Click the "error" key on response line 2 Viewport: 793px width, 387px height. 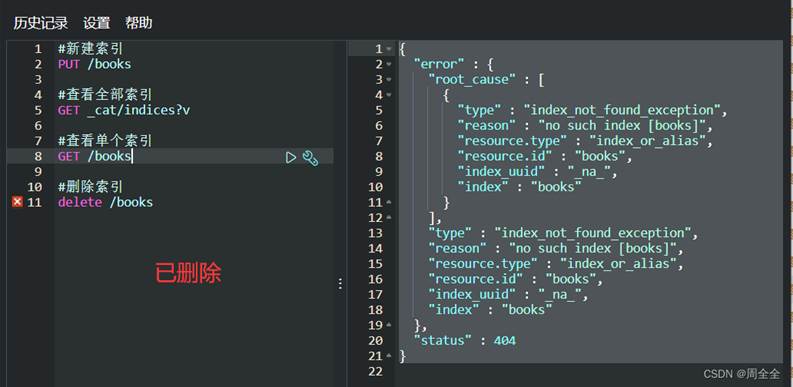coord(439,64)
